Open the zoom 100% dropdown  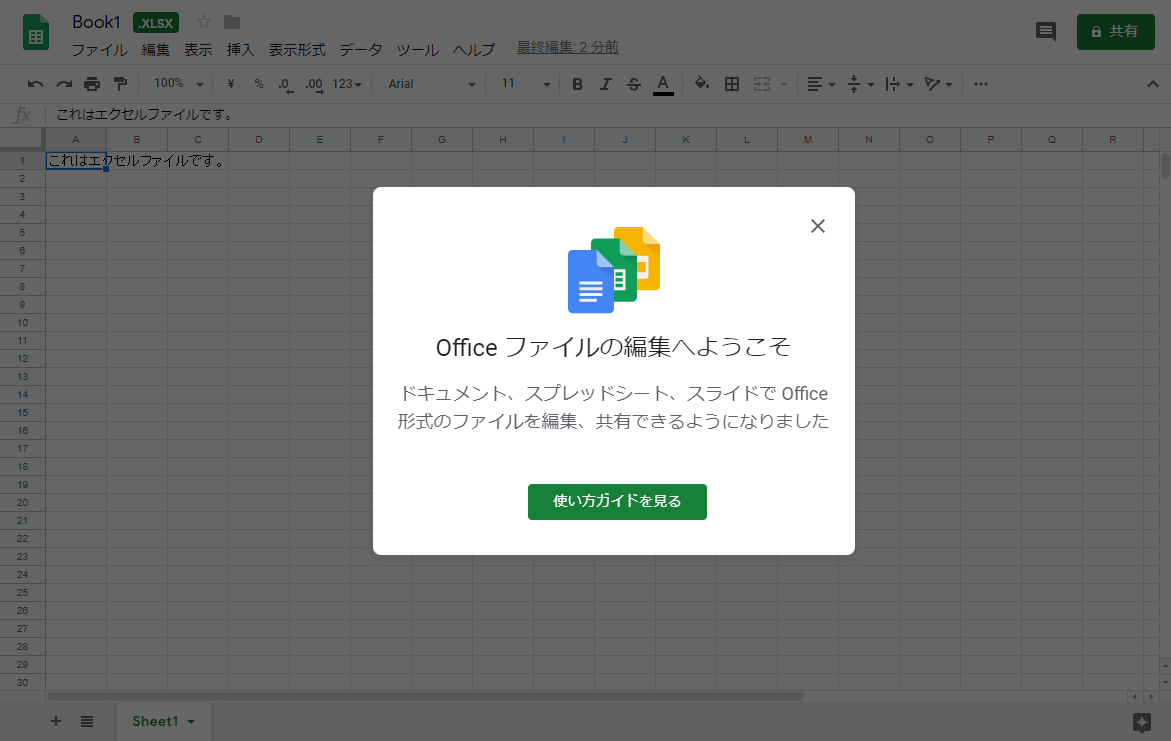click(178, 84)
